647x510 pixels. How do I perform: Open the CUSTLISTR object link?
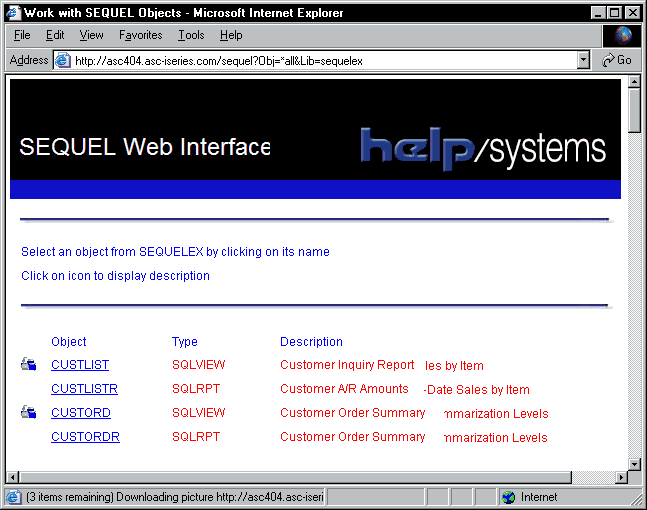pos(85,389)
